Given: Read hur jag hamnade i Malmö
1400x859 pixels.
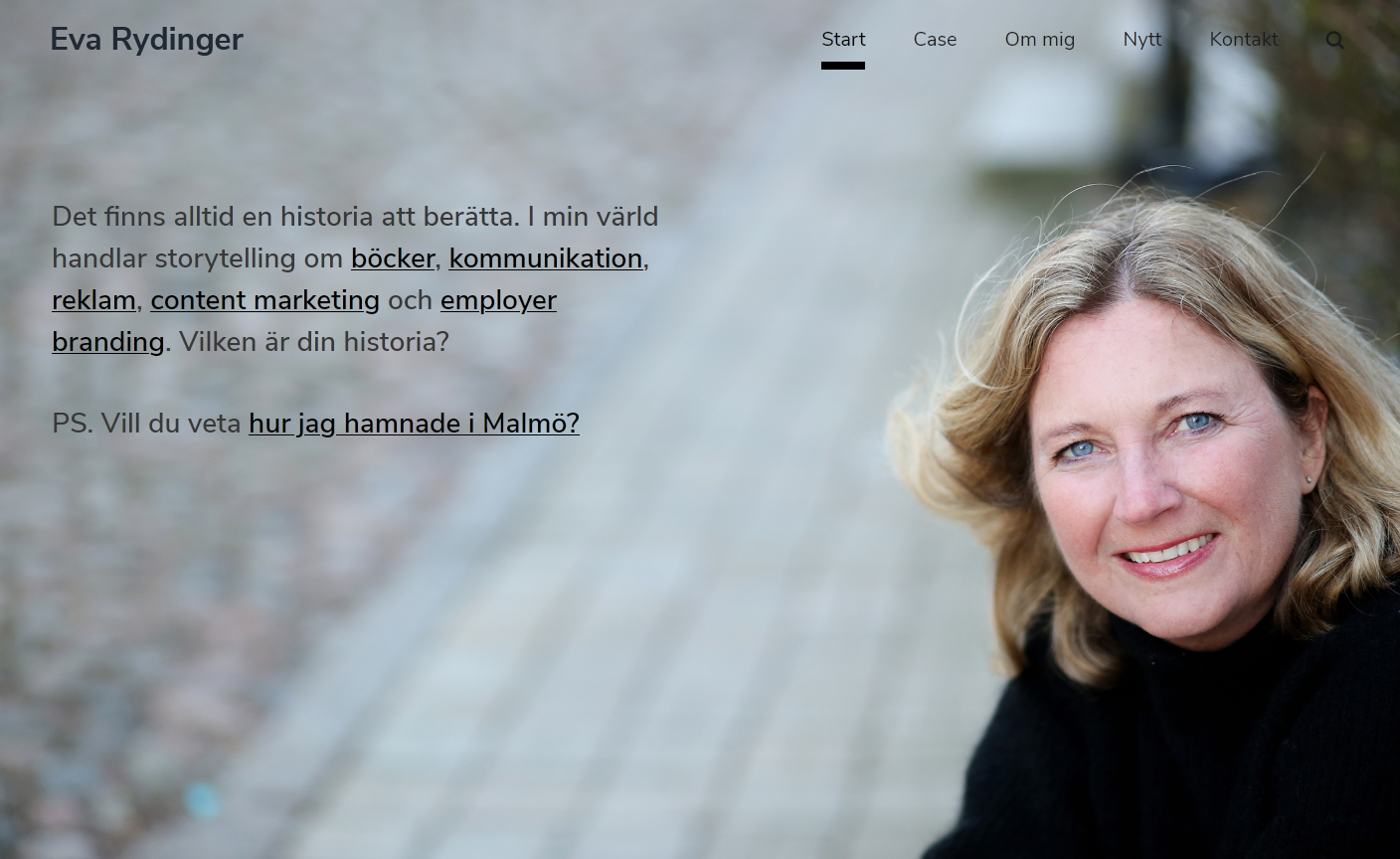Looking at the screenshot, I should coord(414,424).
